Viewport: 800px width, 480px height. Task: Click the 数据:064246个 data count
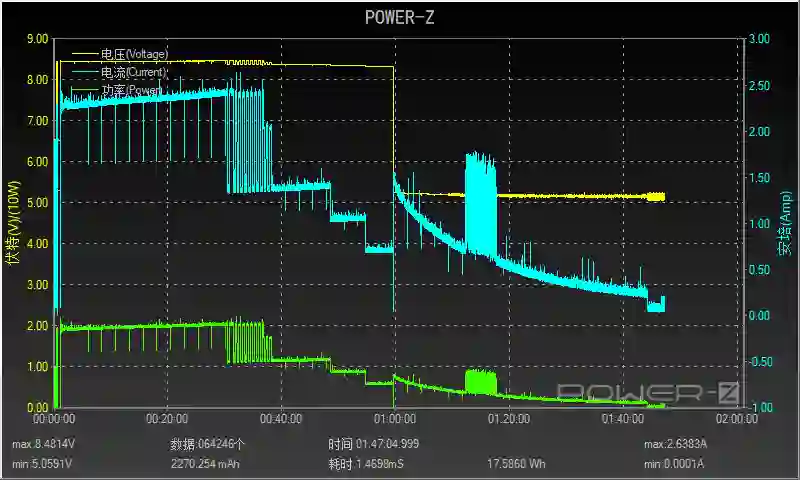(x=207, y=444)
